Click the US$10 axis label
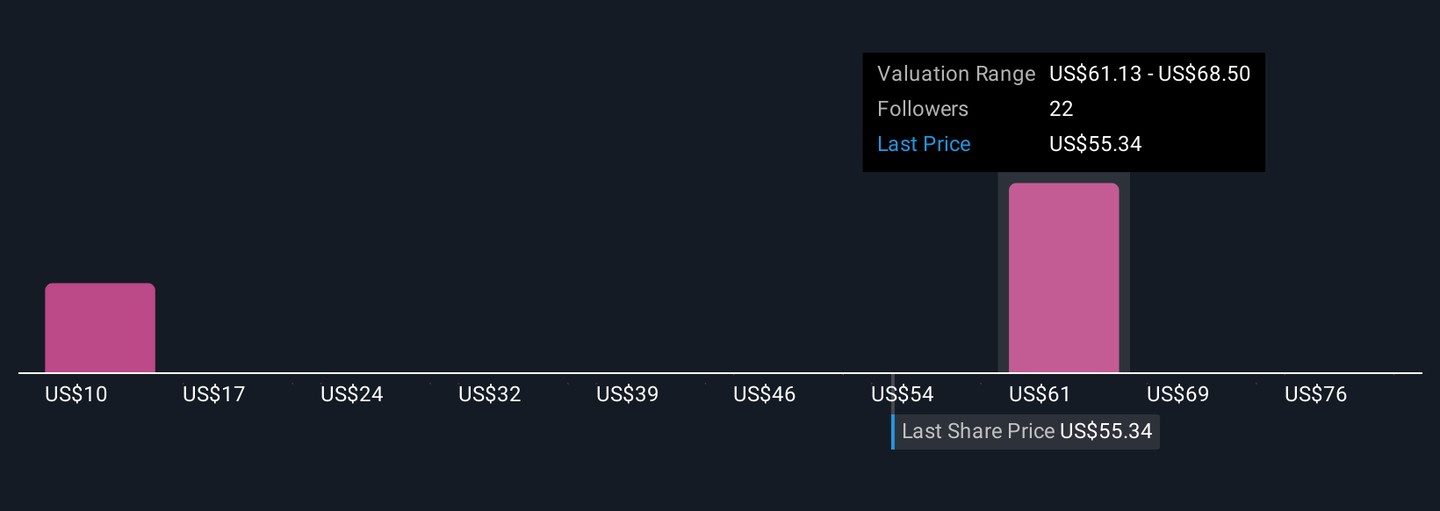The image size is (1440, 511). [76, 395]
